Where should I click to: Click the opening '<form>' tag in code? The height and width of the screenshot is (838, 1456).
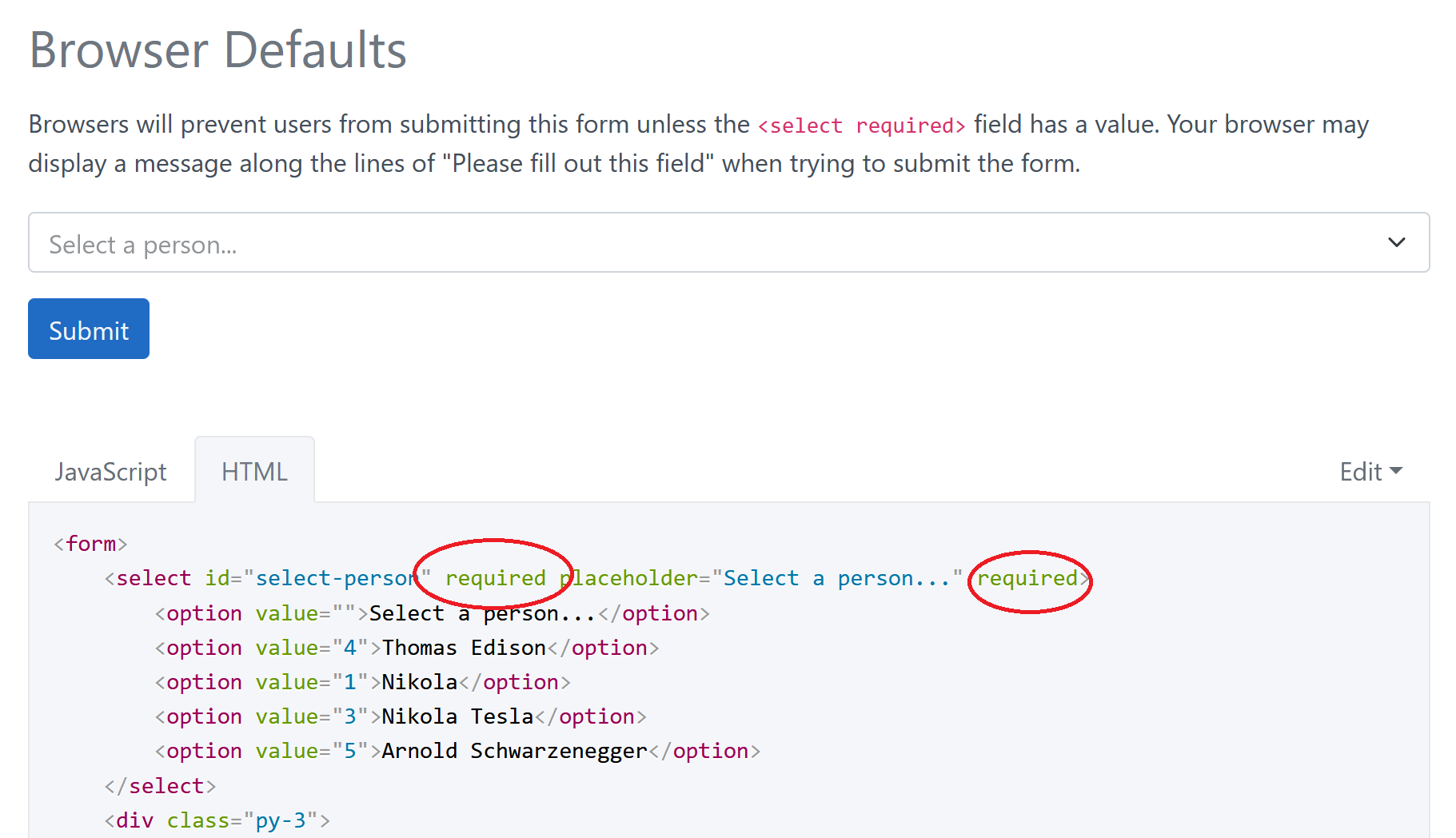point(90,543)
